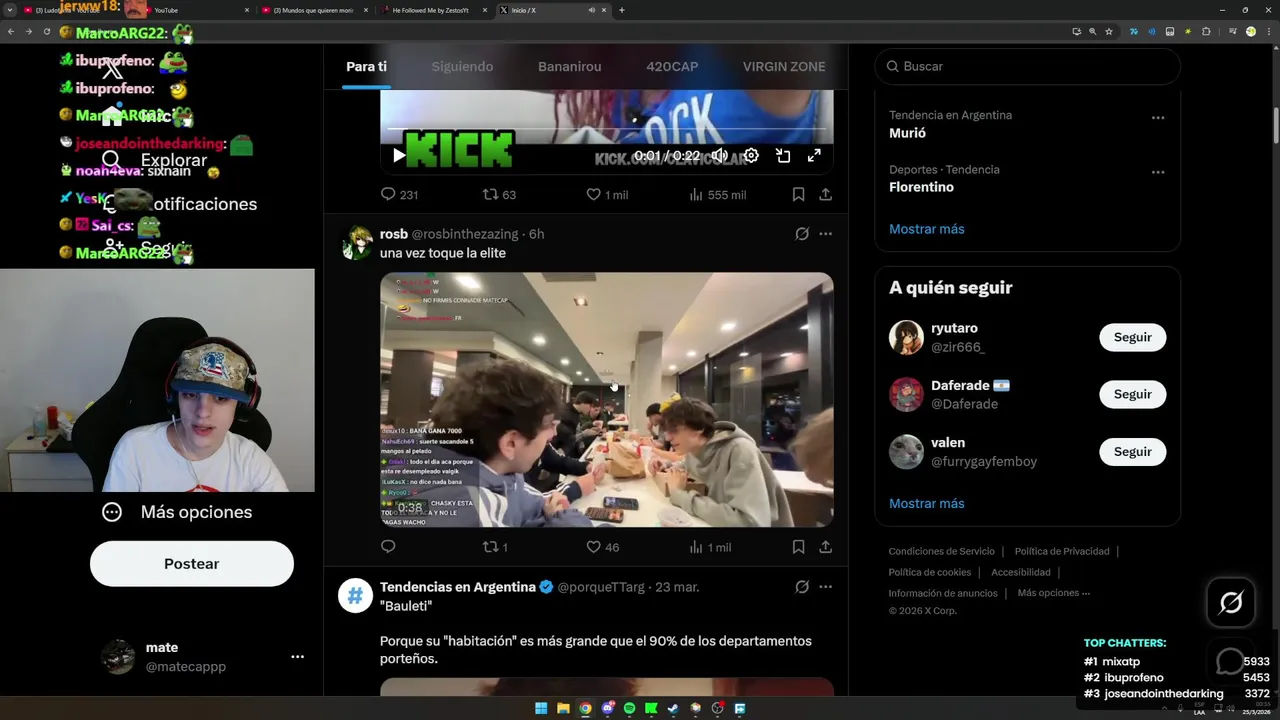Open Spotify from taskbar
Viewport: 1280px width, 720px height.
click(x=629, y=709)
